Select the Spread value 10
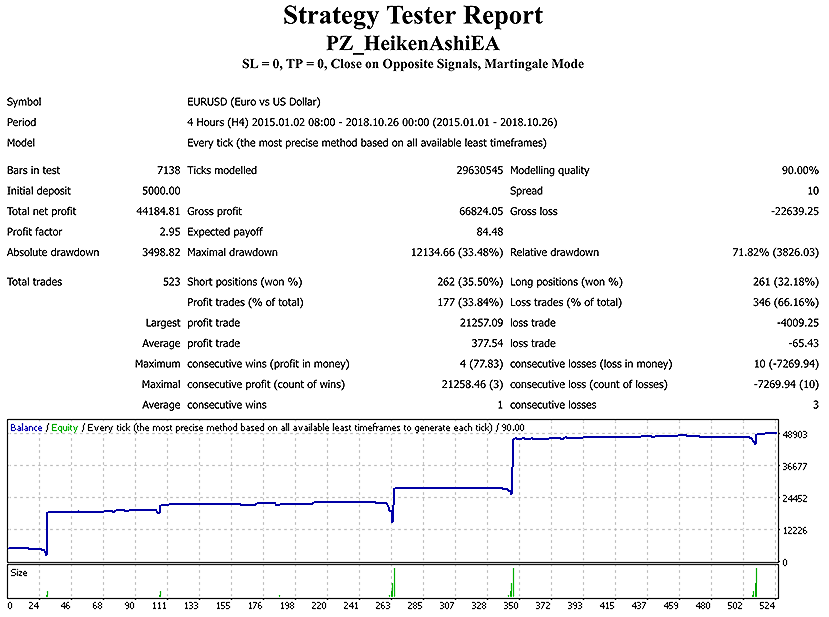This screenshot has height=617, width=829. point(813,191)
